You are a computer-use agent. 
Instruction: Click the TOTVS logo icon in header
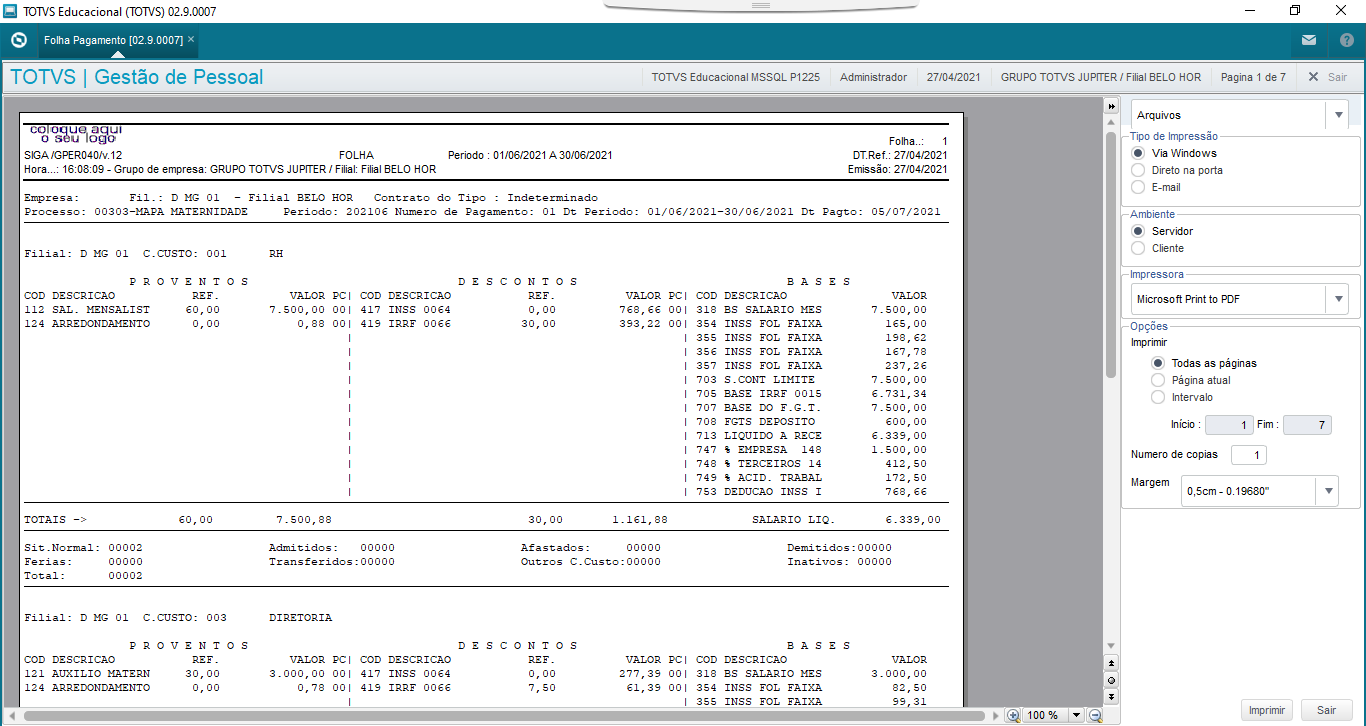pyautogui.click(x=18, y=40)
